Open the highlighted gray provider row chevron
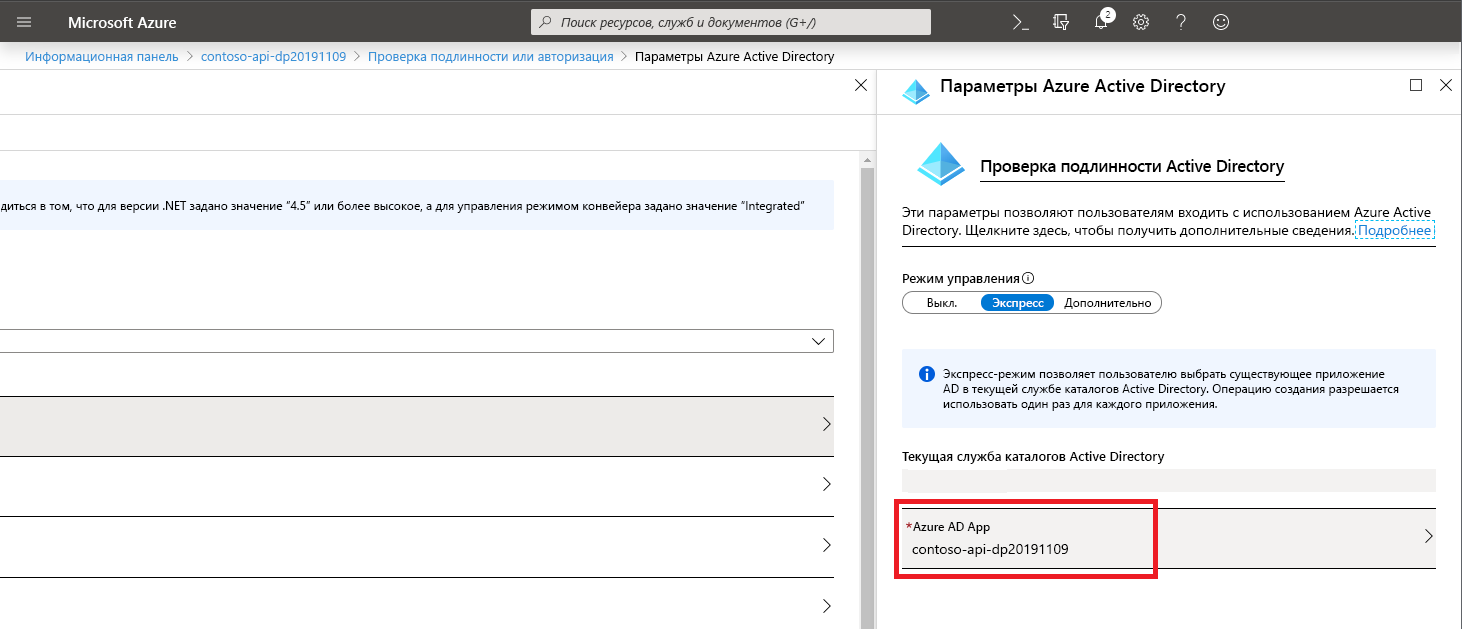This screenshot has height=629, width=1462. coord(826,424)
